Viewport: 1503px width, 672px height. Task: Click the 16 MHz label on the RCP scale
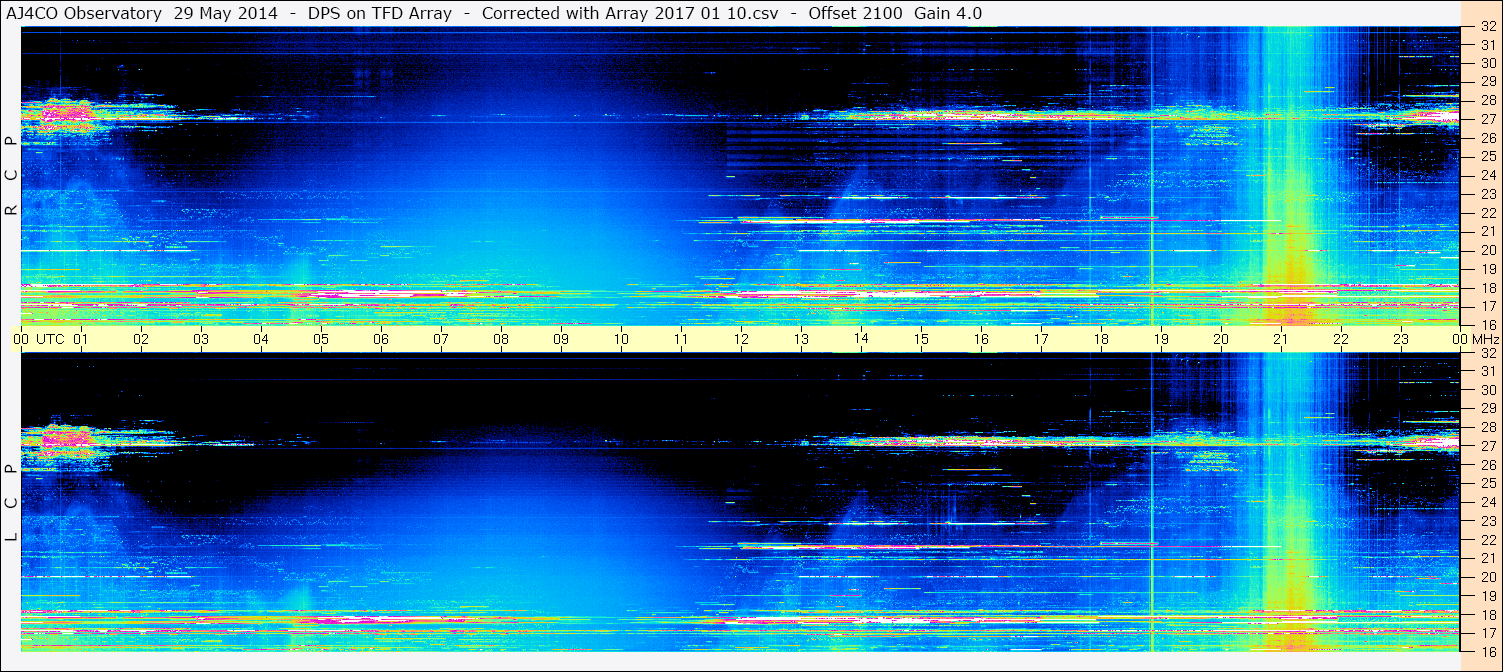(x=1487, y=324)
